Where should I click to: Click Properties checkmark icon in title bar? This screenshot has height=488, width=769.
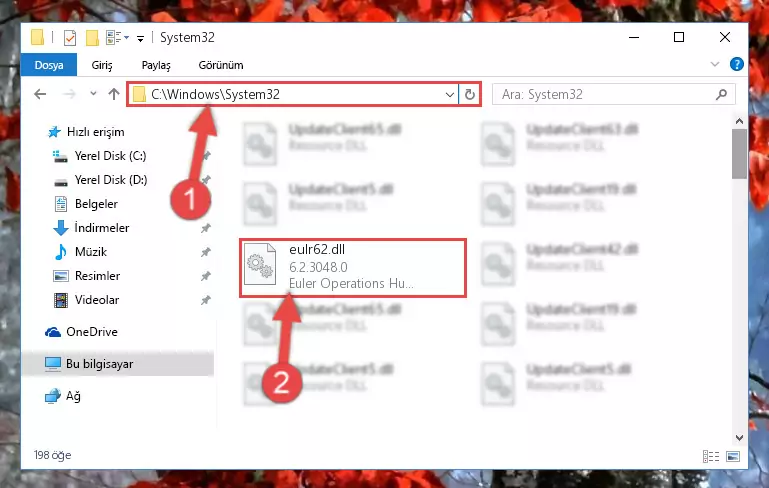70,38
